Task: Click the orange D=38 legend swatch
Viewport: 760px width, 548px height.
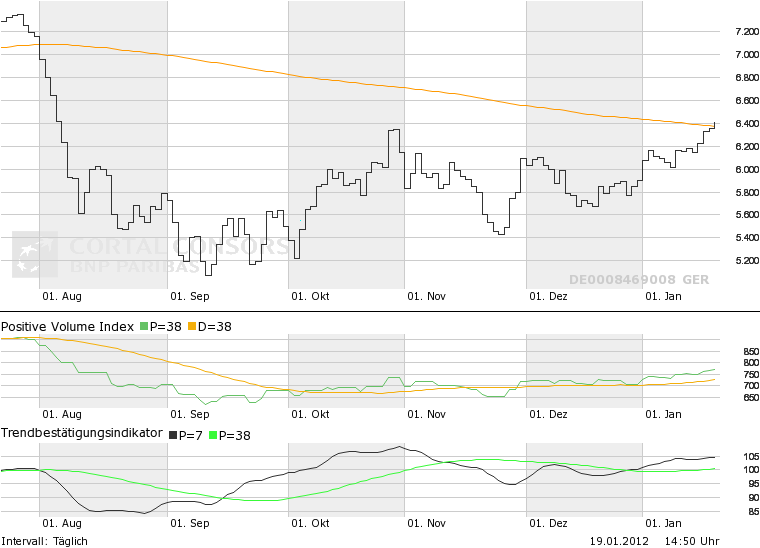Action: click(192, 327)
